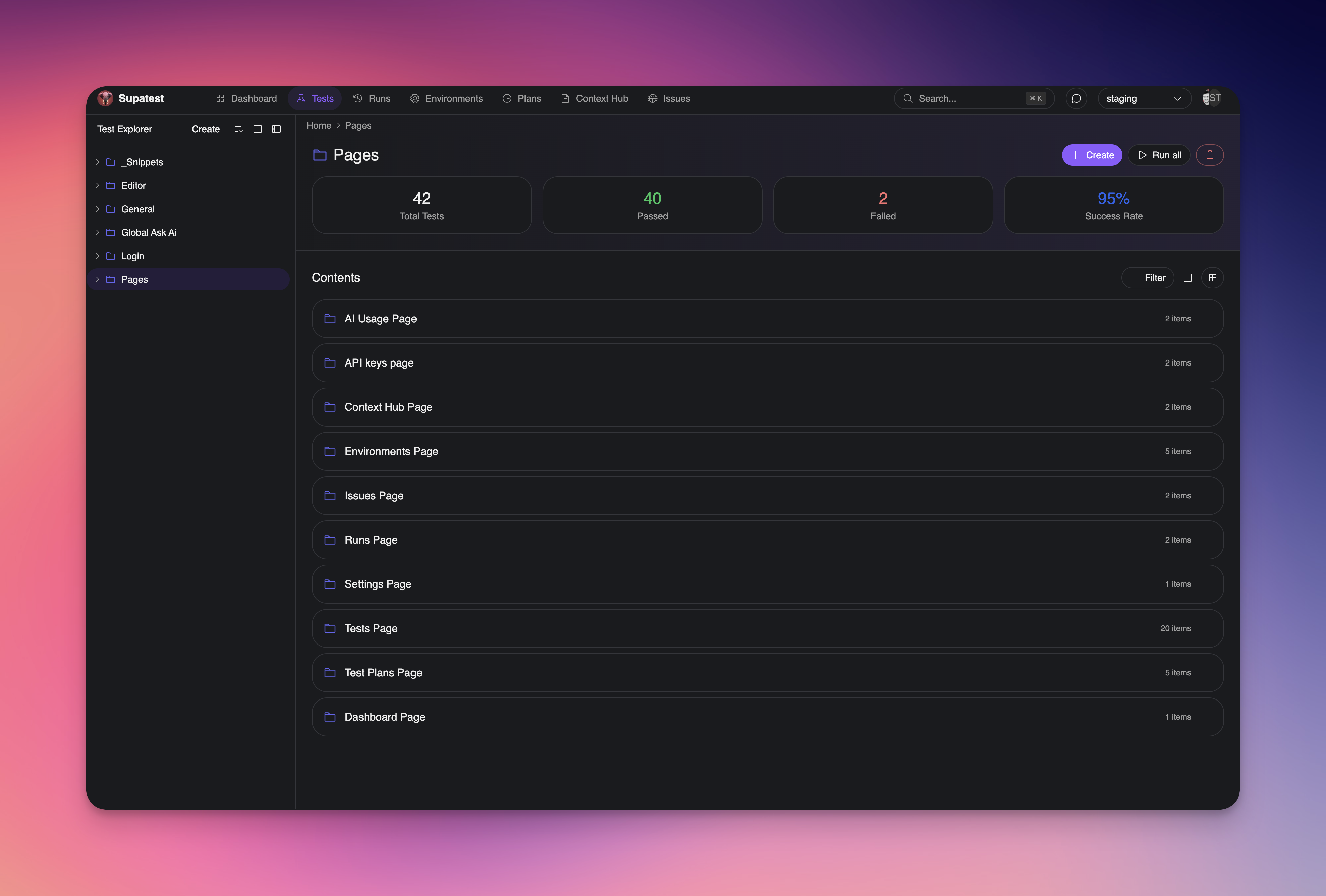Viewport: 1326px width, 896px height.
Task: Click the red trash icon near Run all
Action: pyautogui.click(x=1210, y=155)
